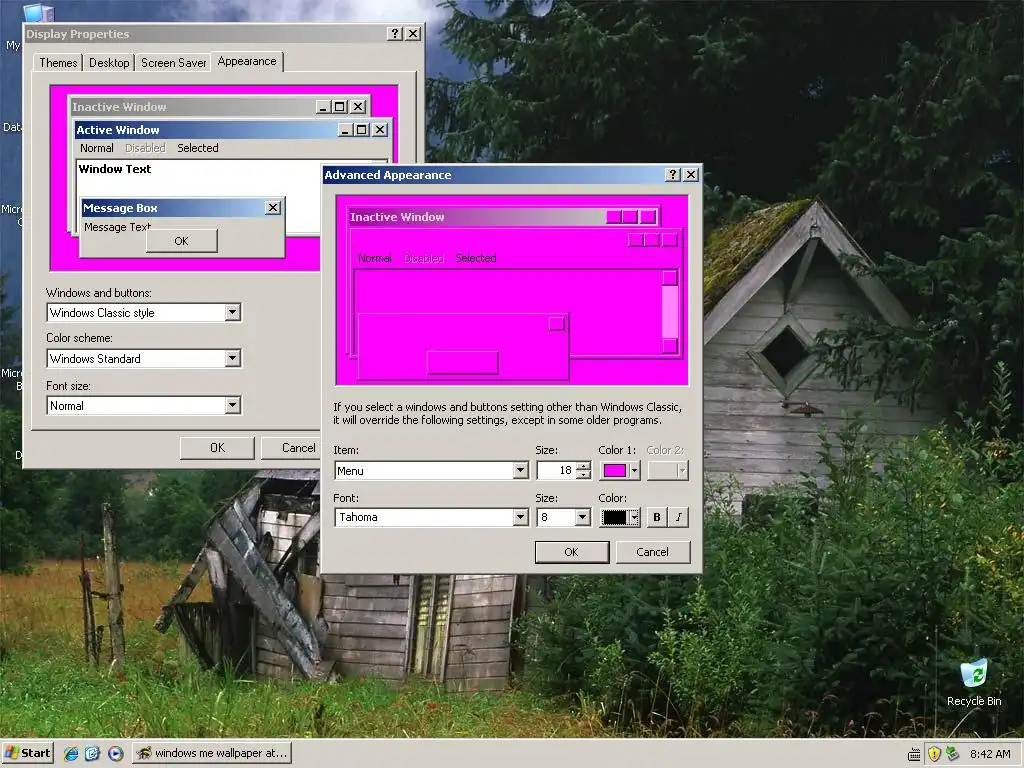Image resolution: width=1024 pixels, height=768 pixels.
Task: Close the Display Properties dialog
Action: click(x=413, y=33)
